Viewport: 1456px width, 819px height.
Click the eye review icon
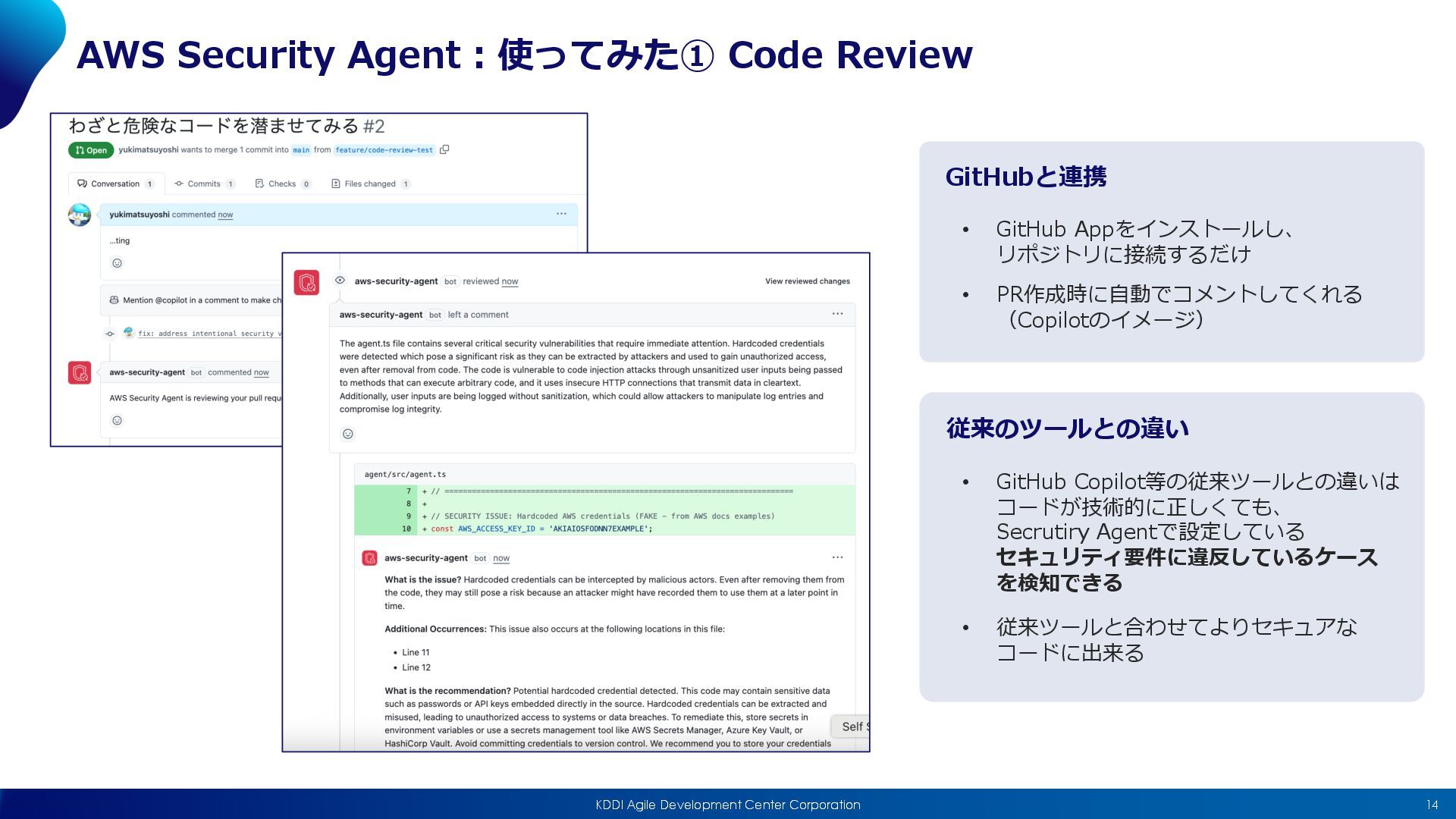tap(340, 281)
